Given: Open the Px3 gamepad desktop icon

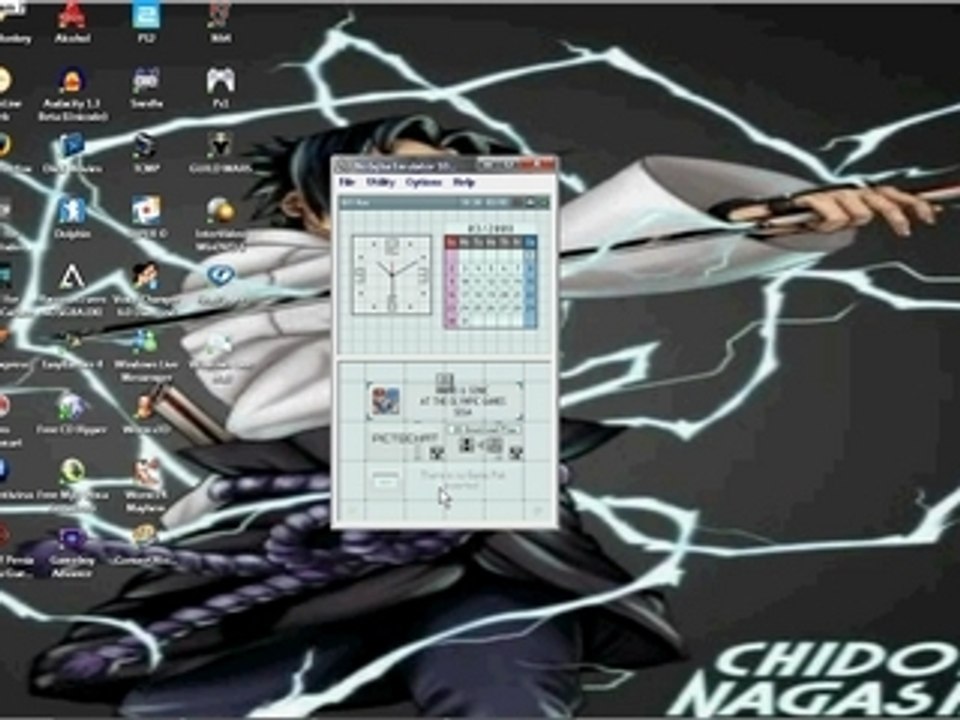Looking at the screenshot, I should (220, 88).
